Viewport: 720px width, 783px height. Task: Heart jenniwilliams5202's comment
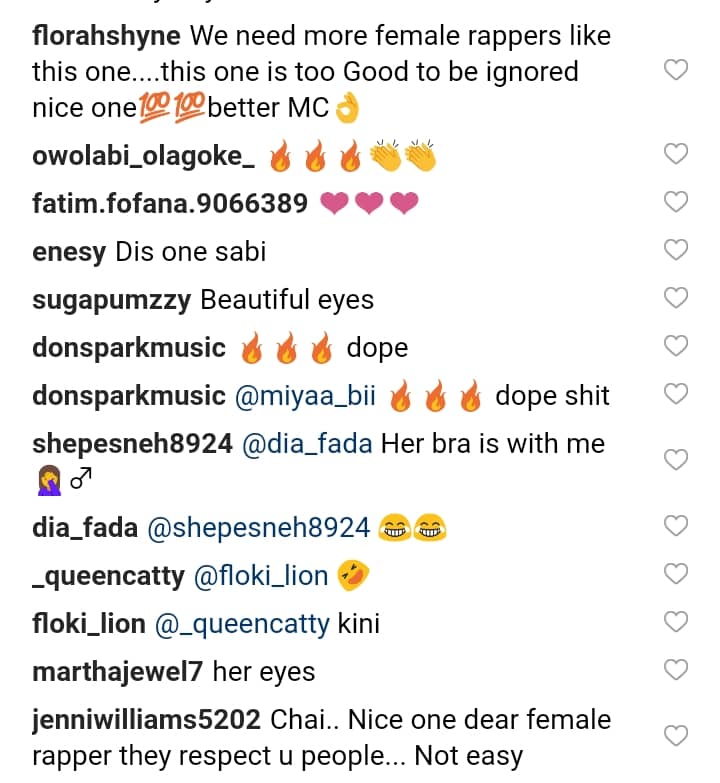[x=677, y=736]
